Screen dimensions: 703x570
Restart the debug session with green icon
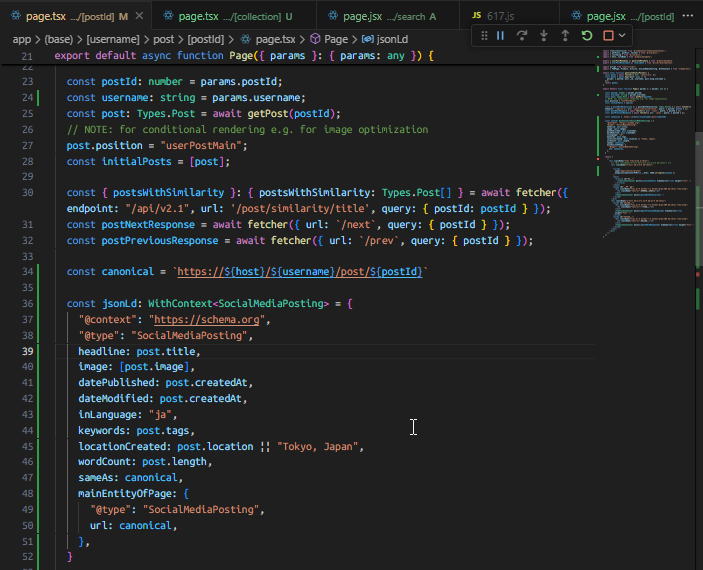pos(587,35)
